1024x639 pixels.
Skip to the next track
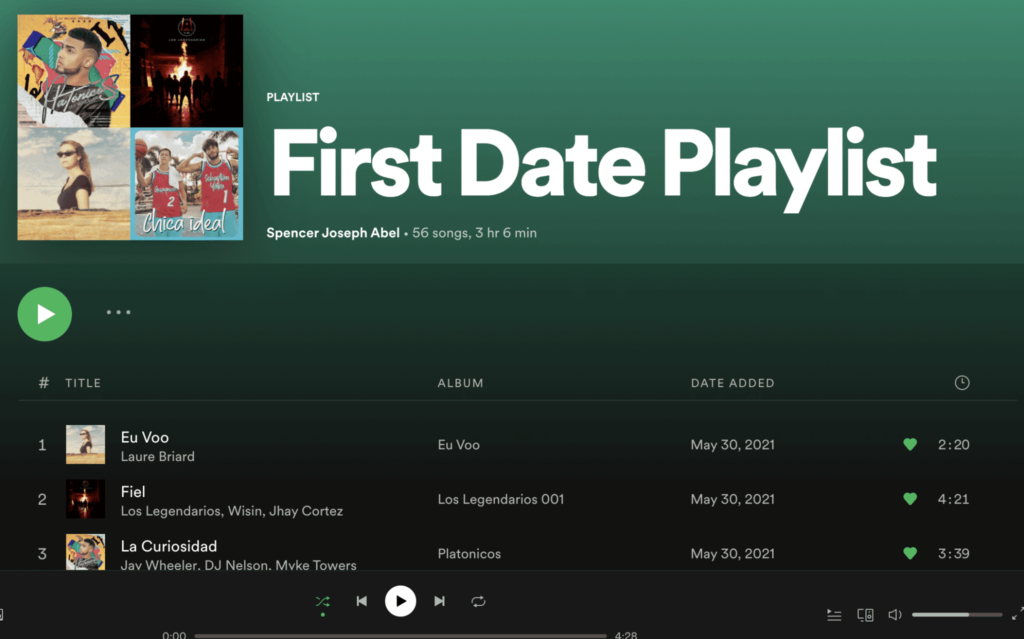[440, 601]
